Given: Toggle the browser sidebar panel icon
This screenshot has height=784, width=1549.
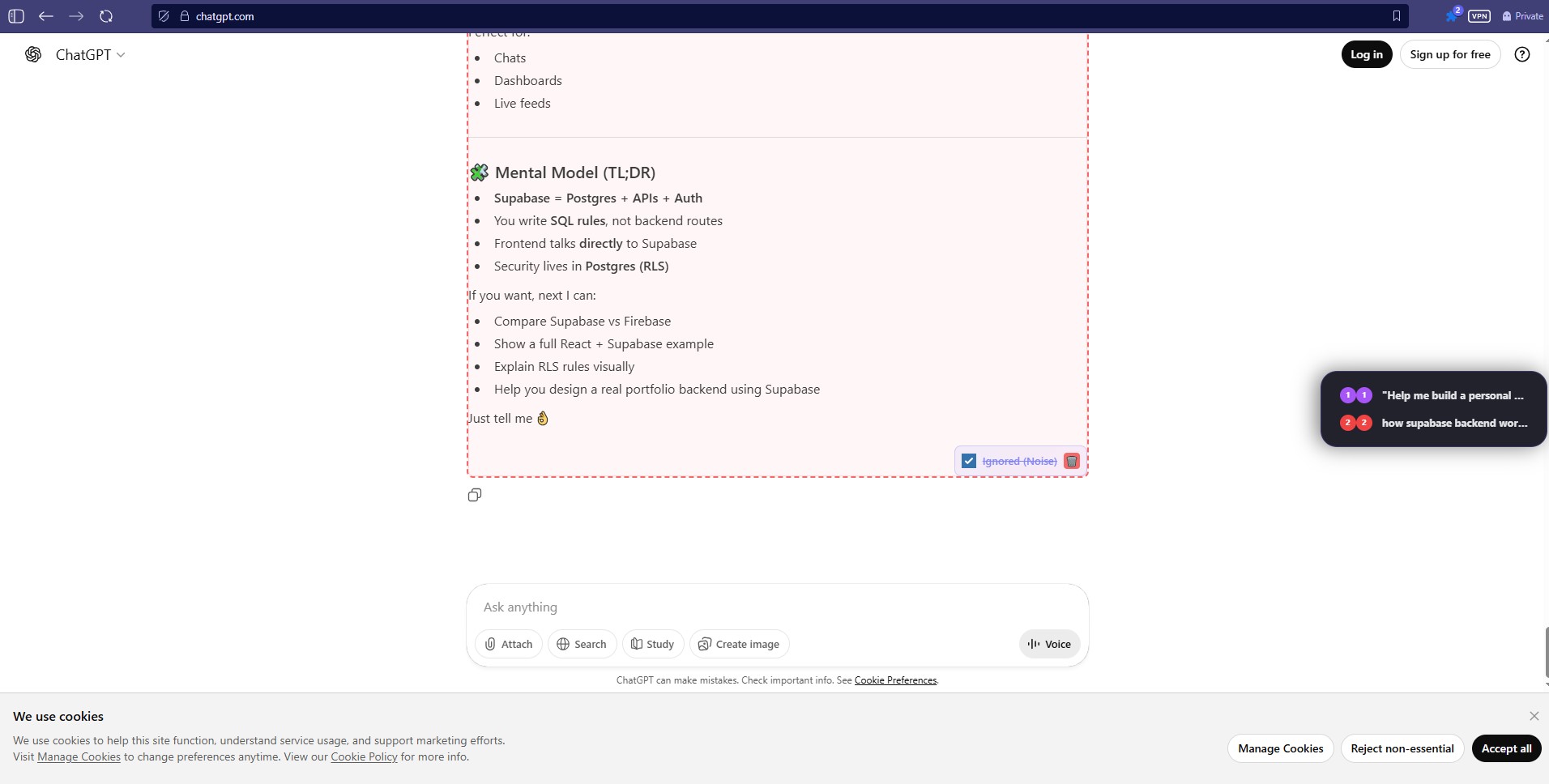Looking at the screenshot, I should (16, 16).
